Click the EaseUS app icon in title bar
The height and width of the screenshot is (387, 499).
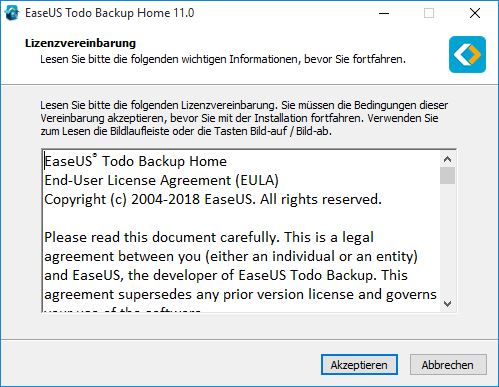pyautogui.click(x=12, y=13)
